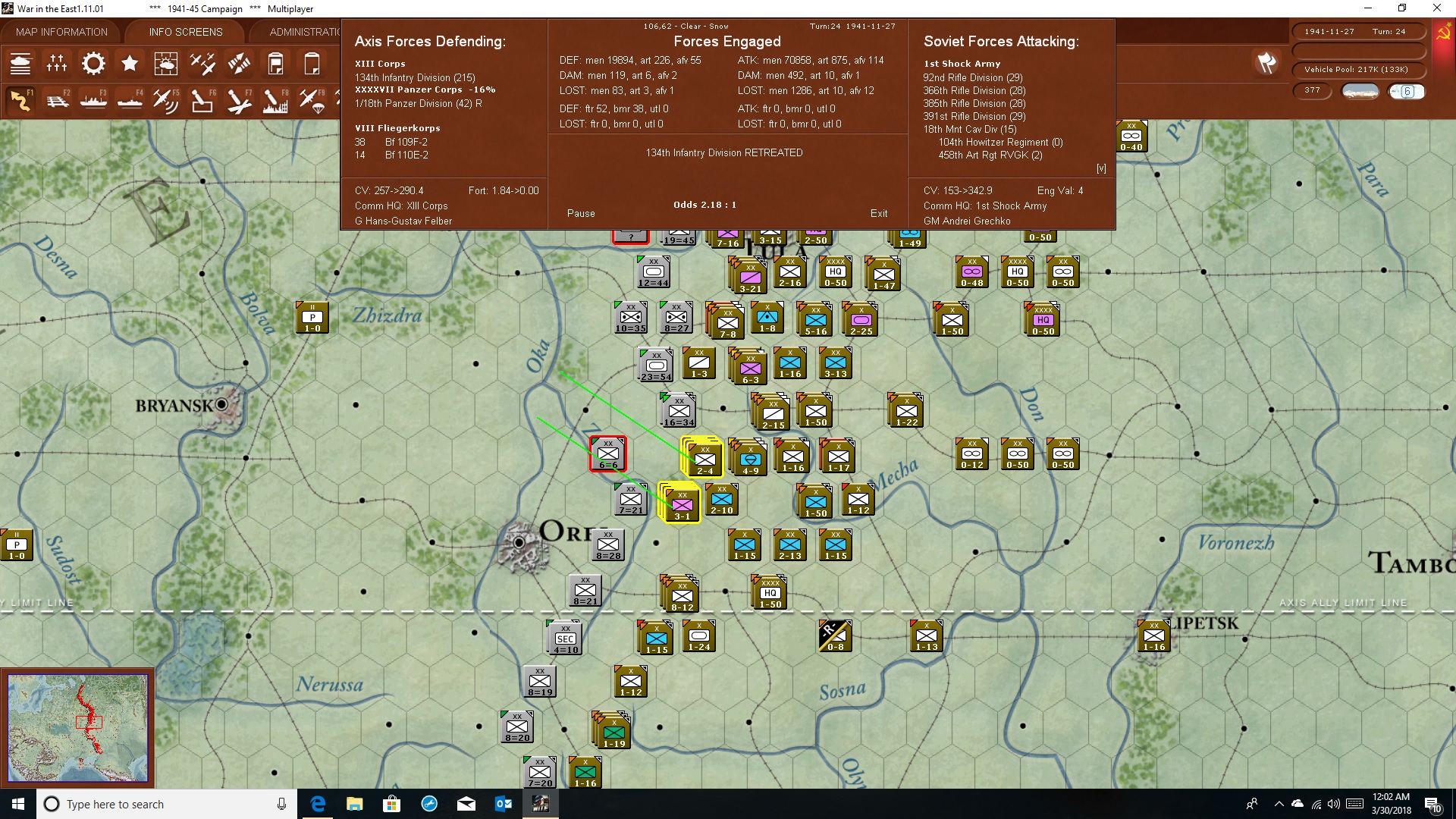Click the 377 admin points counter
The height and width of the screenshot is (819, 1456).
click(x=1312, y=90)
